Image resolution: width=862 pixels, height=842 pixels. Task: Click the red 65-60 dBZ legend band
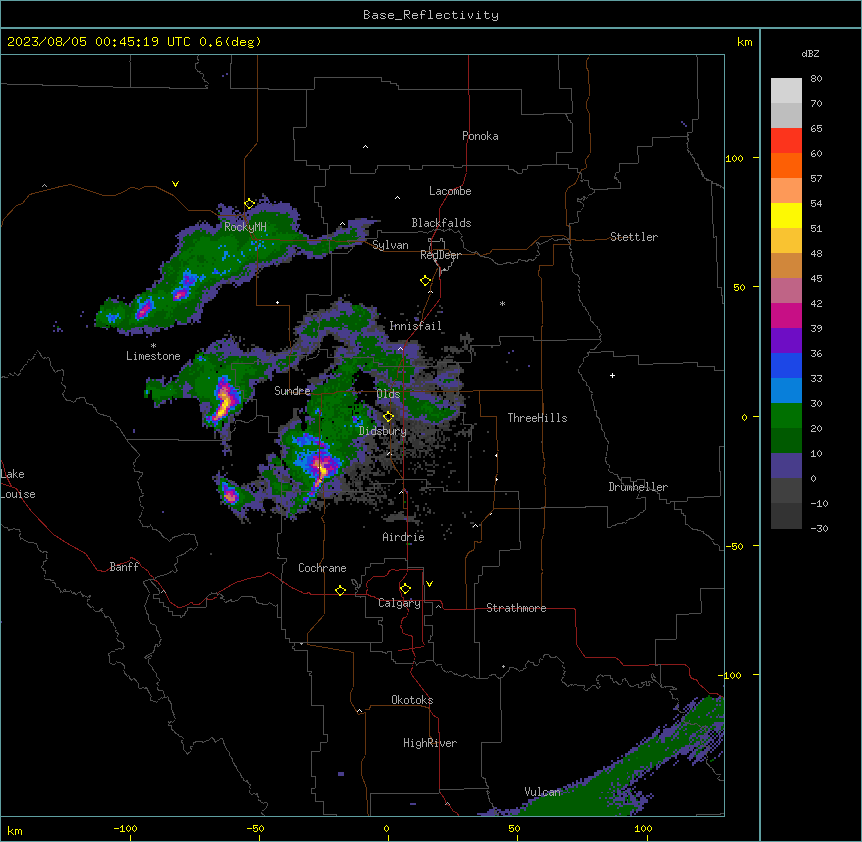click(786, 141)
